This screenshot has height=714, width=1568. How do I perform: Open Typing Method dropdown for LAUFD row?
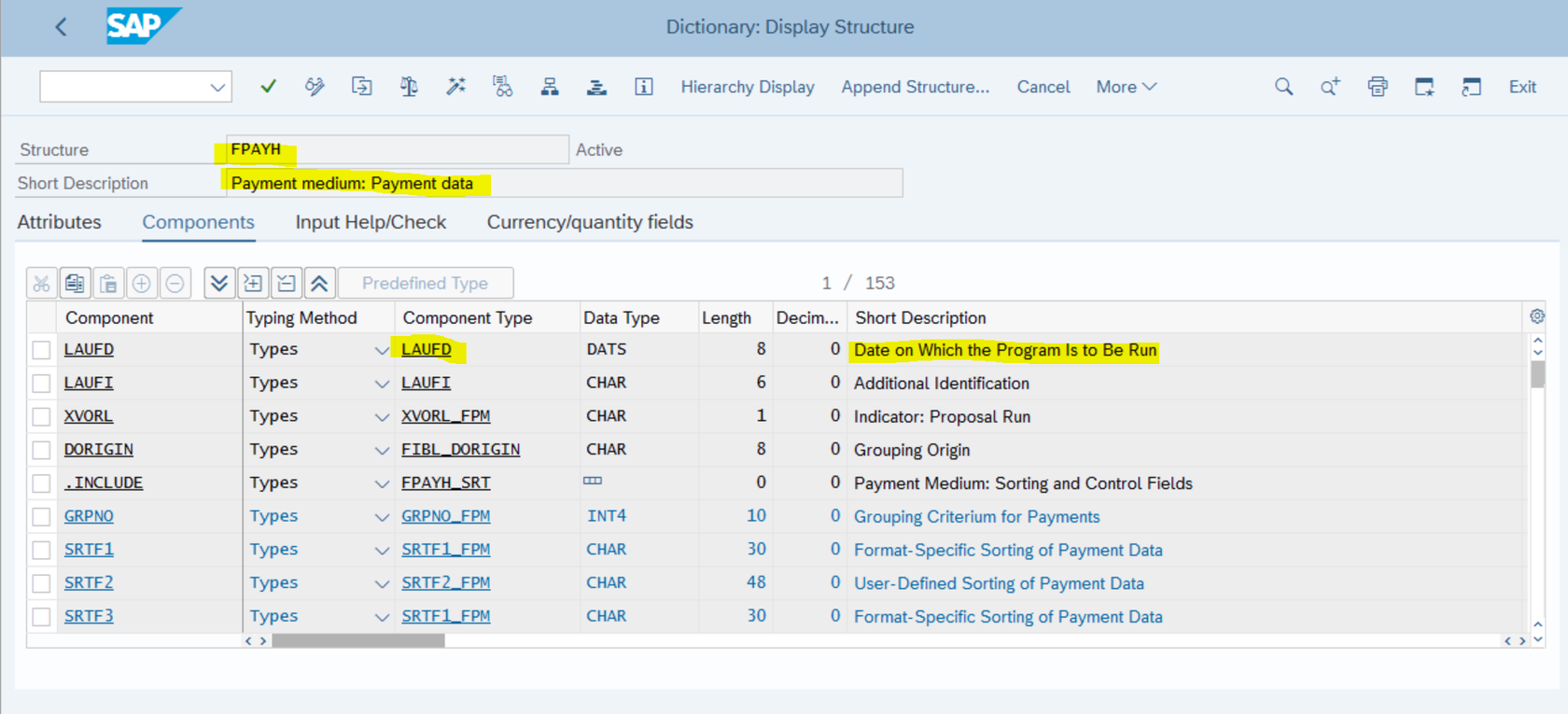coord(381,350)
